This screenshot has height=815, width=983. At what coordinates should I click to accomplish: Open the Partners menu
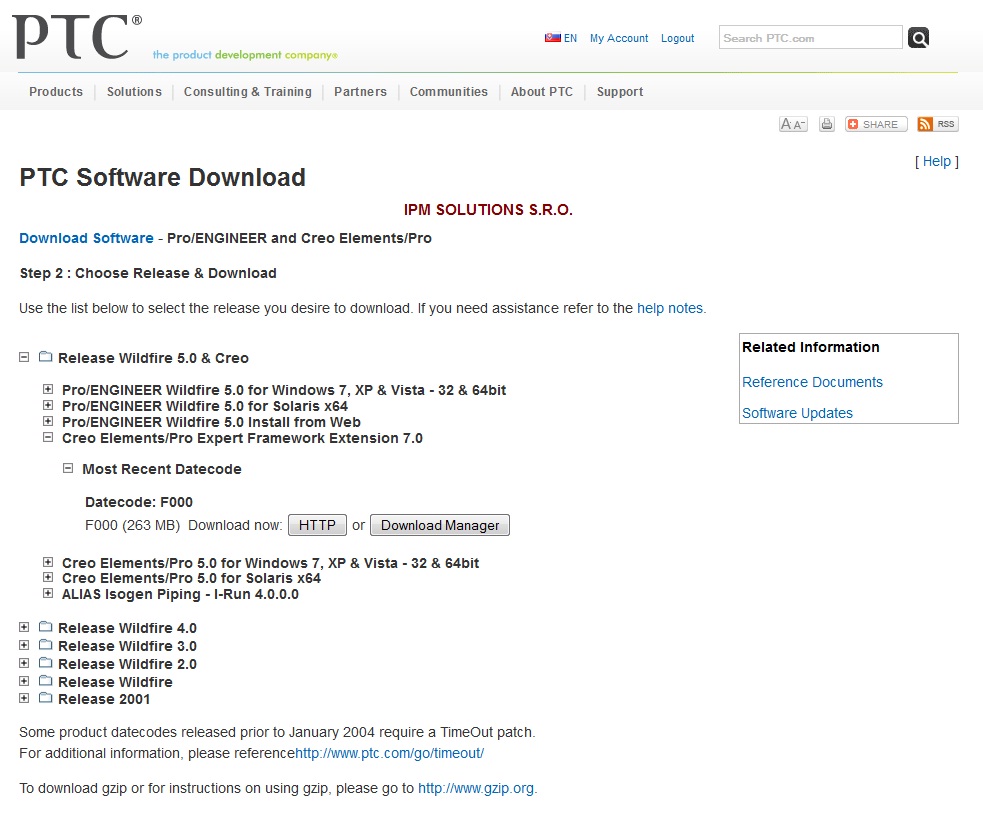pyautogui.click(x=360, y=92)
